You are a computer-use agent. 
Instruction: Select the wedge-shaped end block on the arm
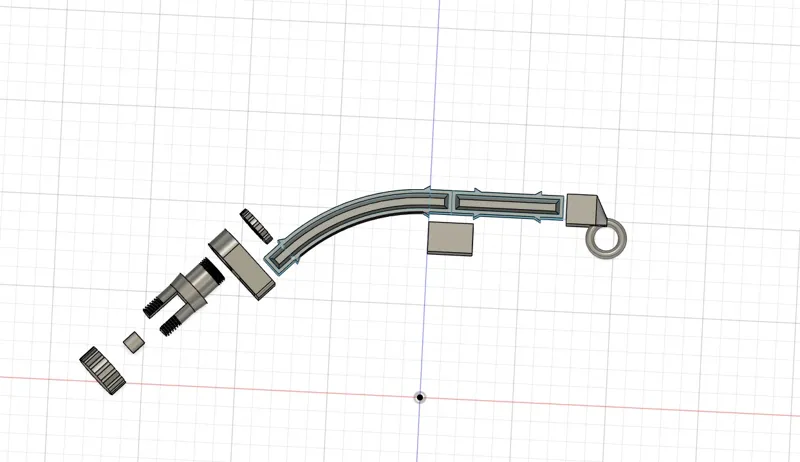(x=587, y=211)
